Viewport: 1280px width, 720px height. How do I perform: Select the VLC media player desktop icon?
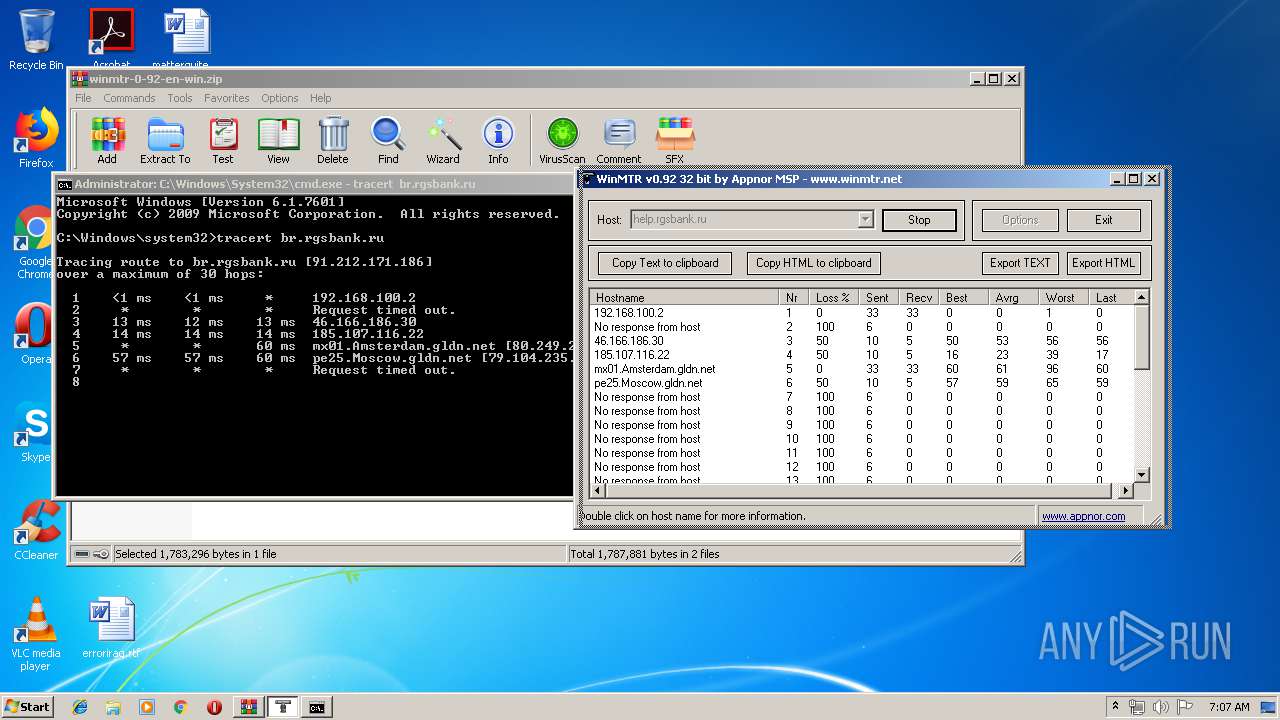pos(36,634)
